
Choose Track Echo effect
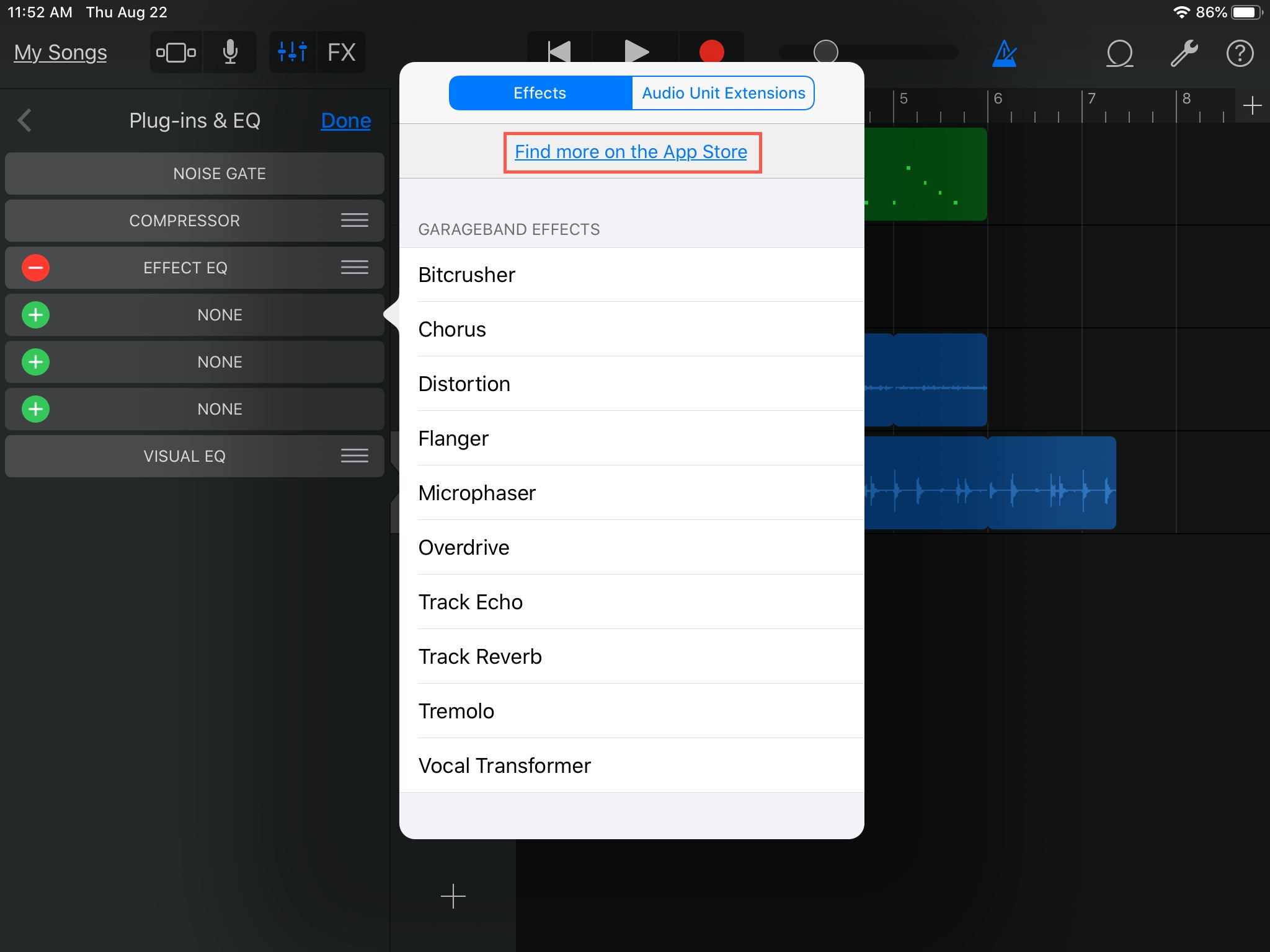point(632,602)
